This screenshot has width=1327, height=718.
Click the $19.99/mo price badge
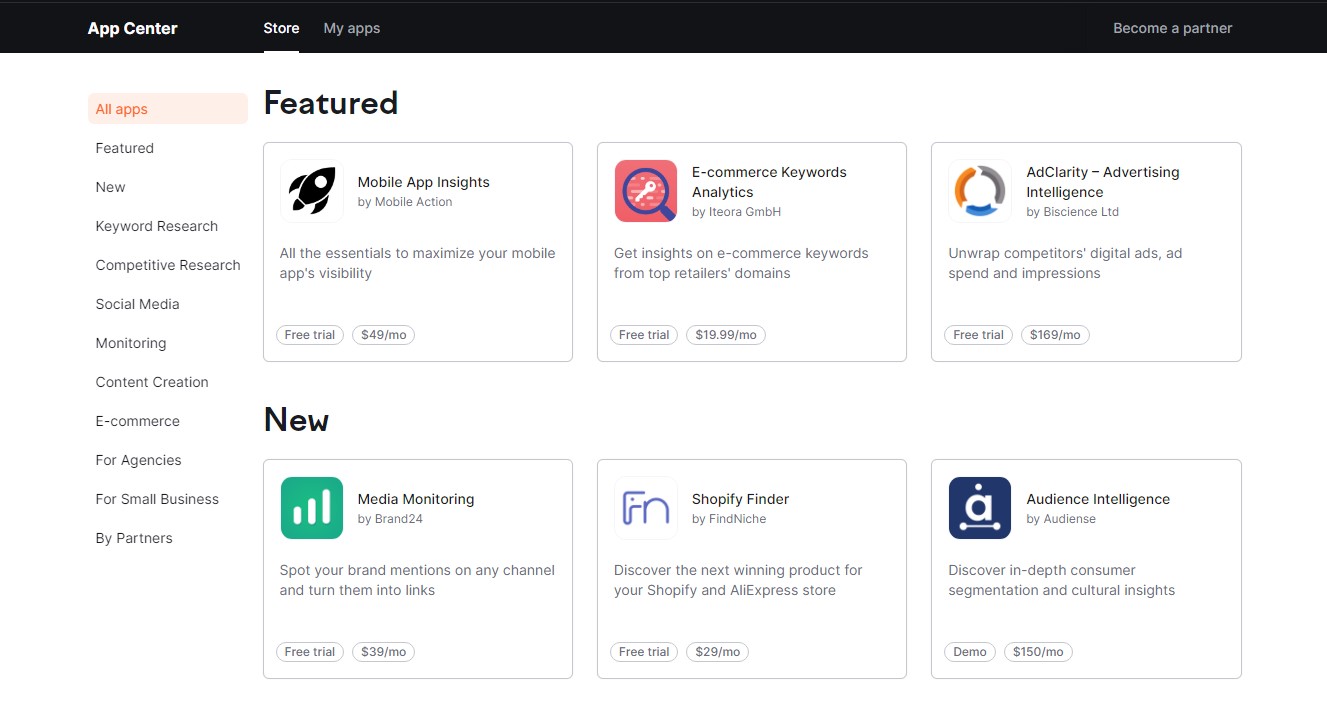(726, 335)
